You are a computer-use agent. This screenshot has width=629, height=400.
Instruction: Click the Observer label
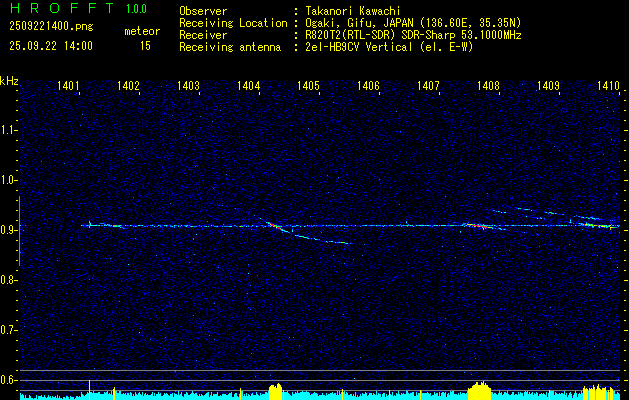pos(203,11)
